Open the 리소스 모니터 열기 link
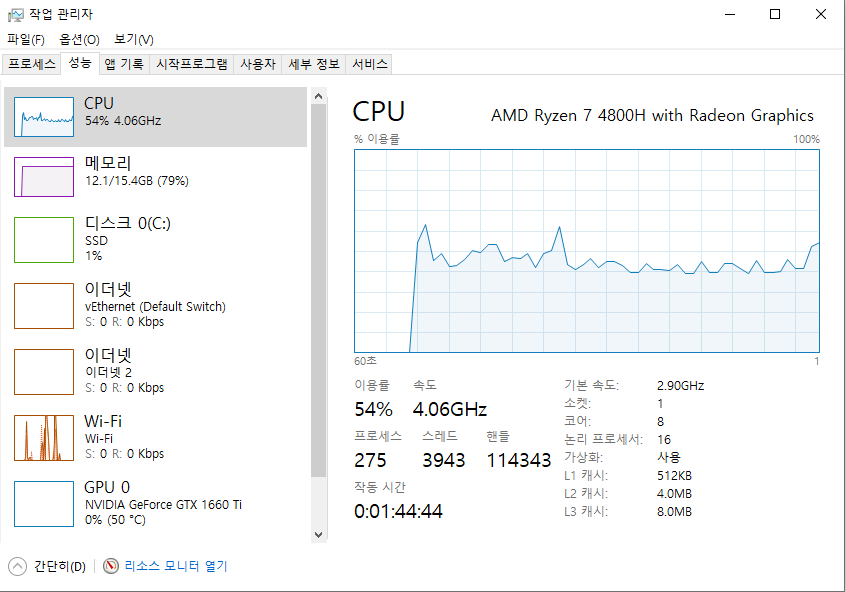The height and width of the screenshot is (592, 846). click(x=176, y=566)
